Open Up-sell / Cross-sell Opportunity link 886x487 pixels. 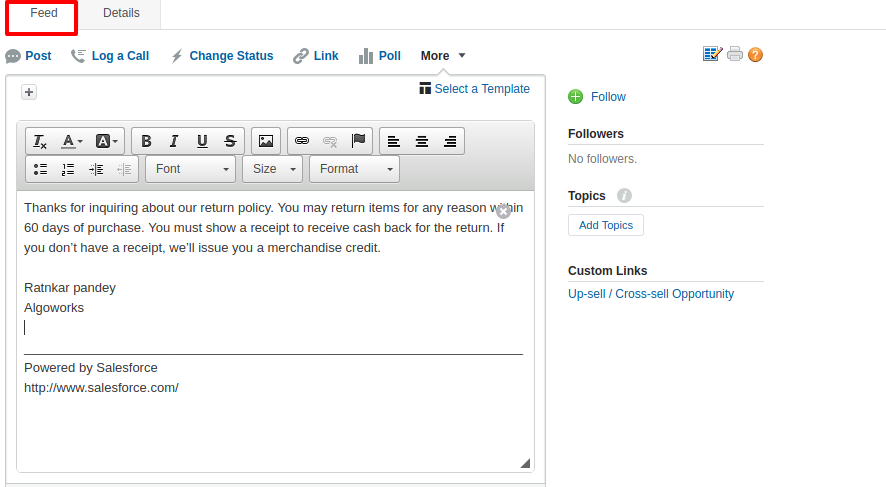coord(651,294)
